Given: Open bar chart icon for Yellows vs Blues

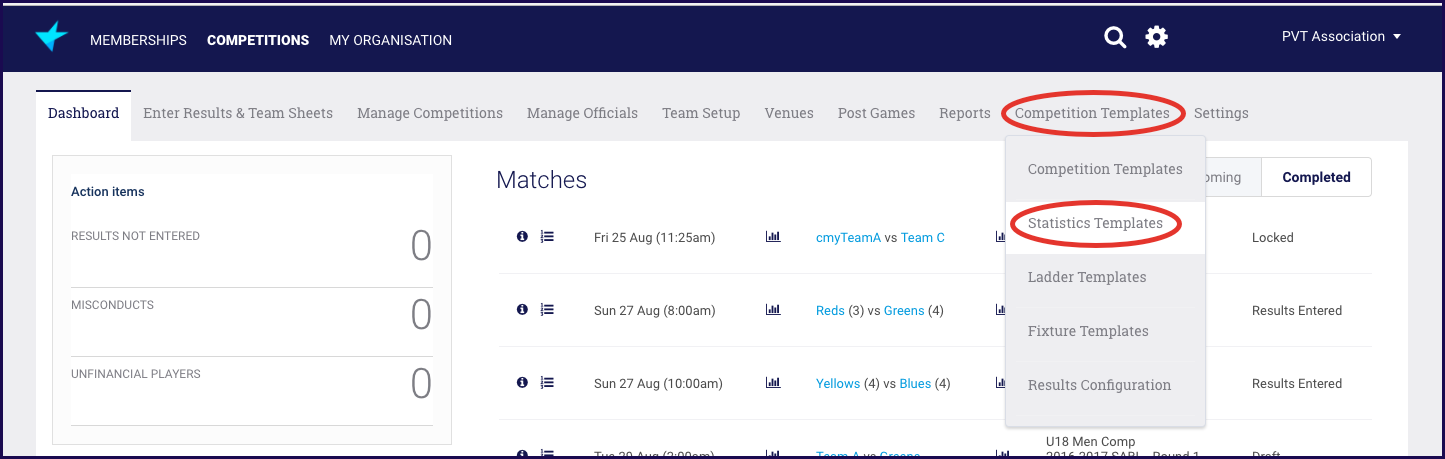Looking at the screenshot, I should pyautogui.click(x=772, y=383).
